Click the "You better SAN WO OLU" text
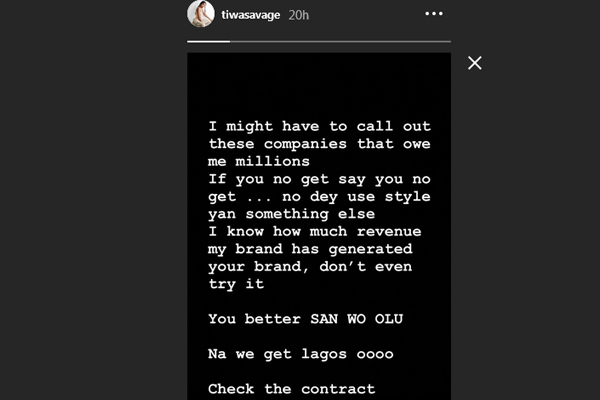This screenshot has height=400, width=600. (x=299, y=319)
